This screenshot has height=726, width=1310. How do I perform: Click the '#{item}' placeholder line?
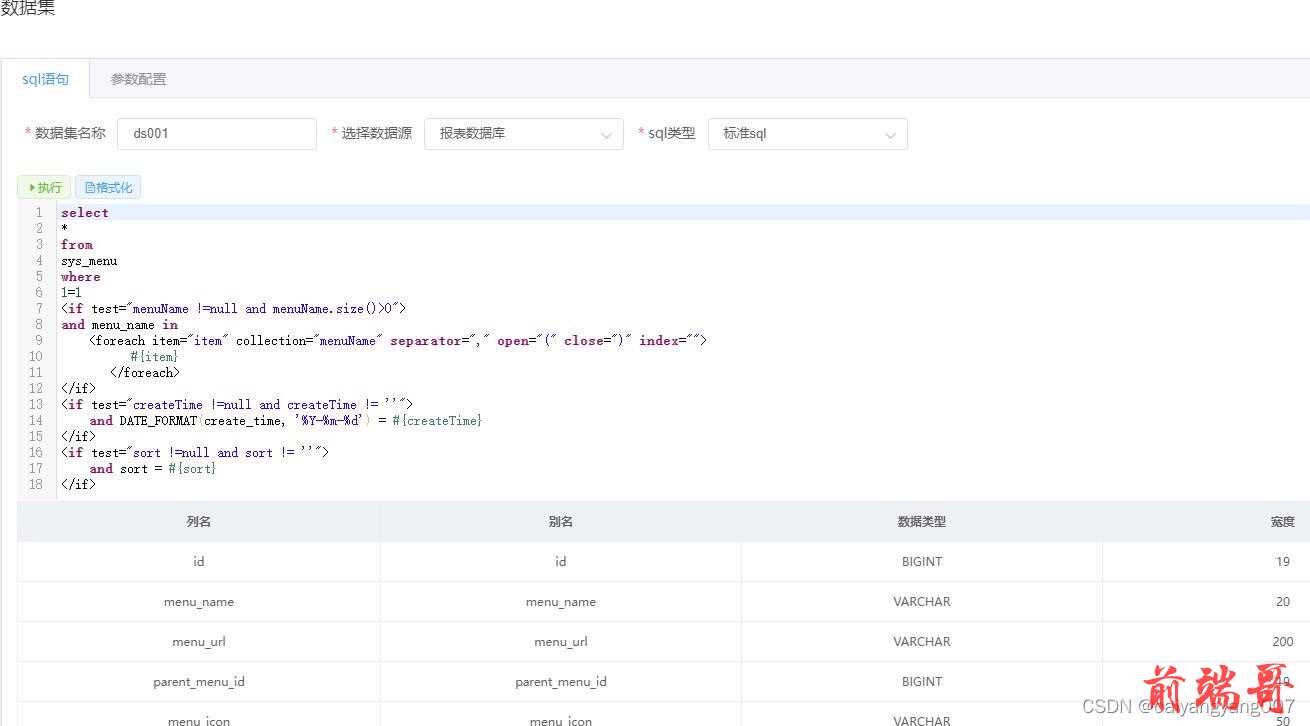154,357
